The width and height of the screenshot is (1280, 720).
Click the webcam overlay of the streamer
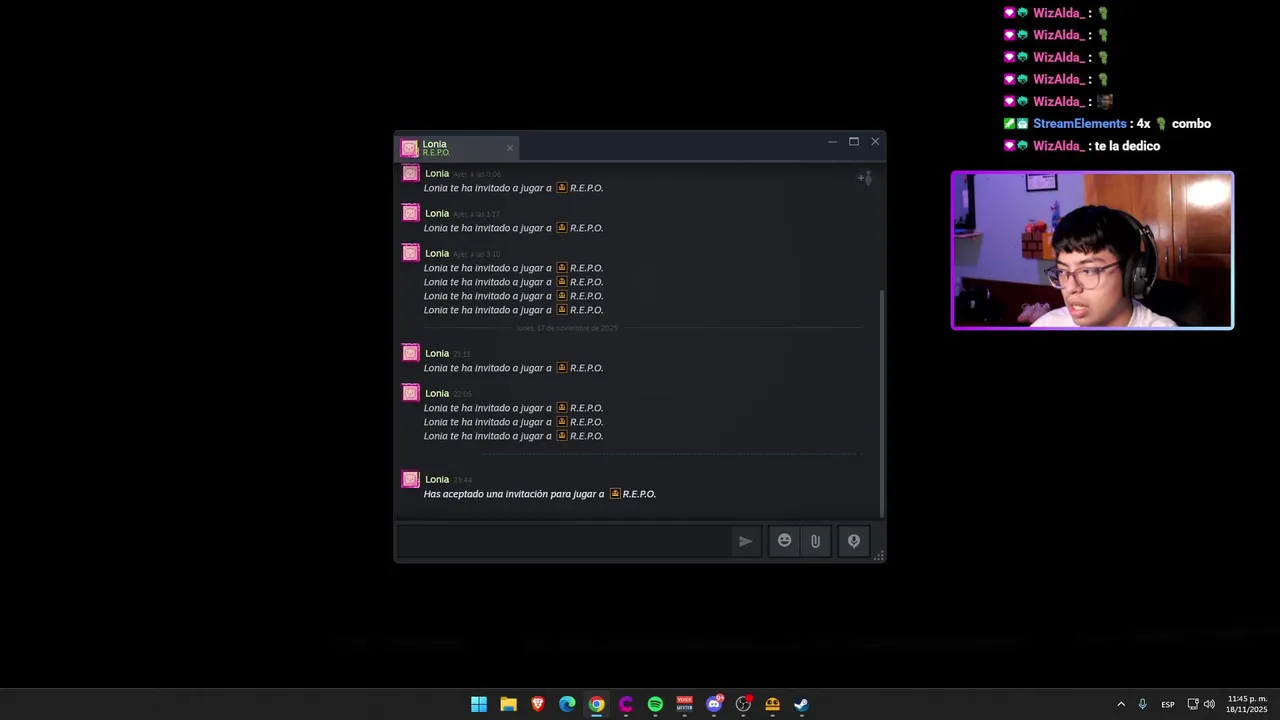click(1092, 250)
